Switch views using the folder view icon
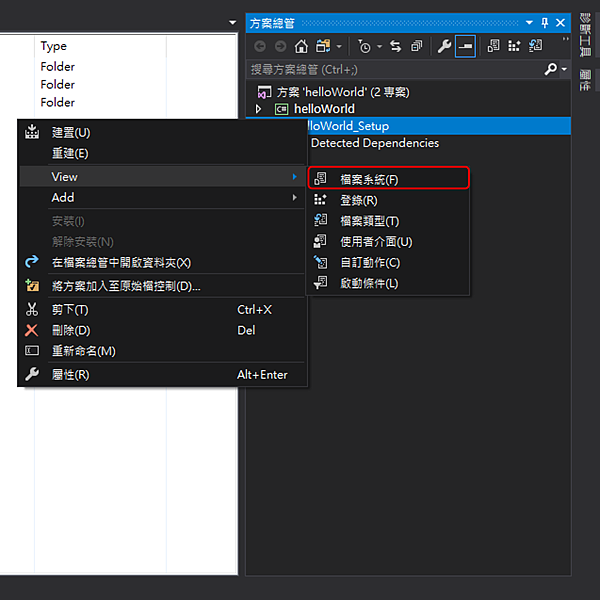The height and width of the screenshot is (600, 600). coord(323,46)
